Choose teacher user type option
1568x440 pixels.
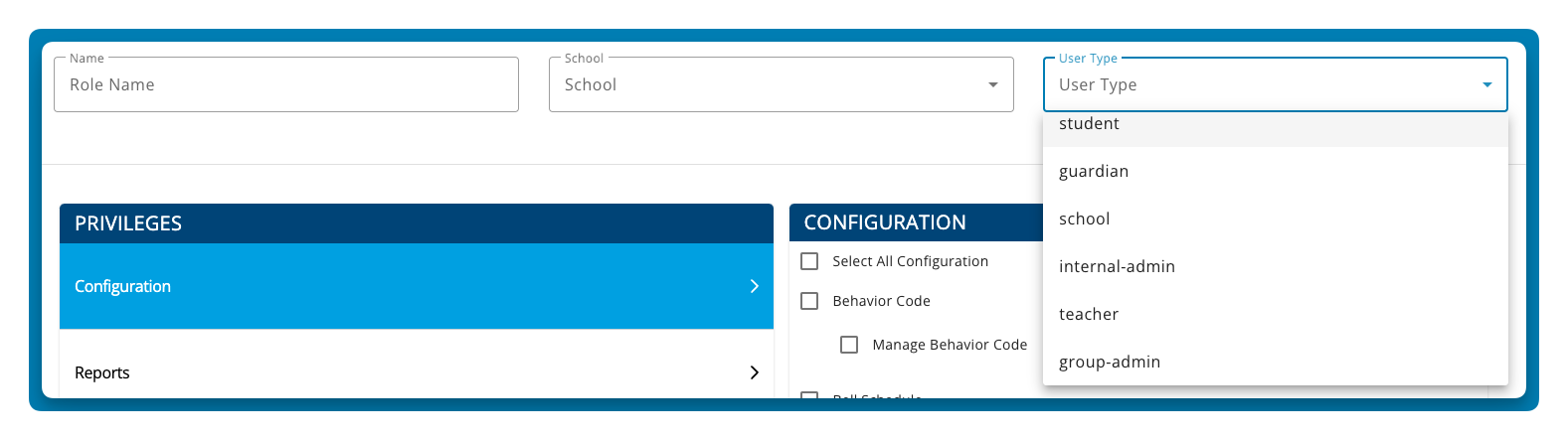point(1276,314)
